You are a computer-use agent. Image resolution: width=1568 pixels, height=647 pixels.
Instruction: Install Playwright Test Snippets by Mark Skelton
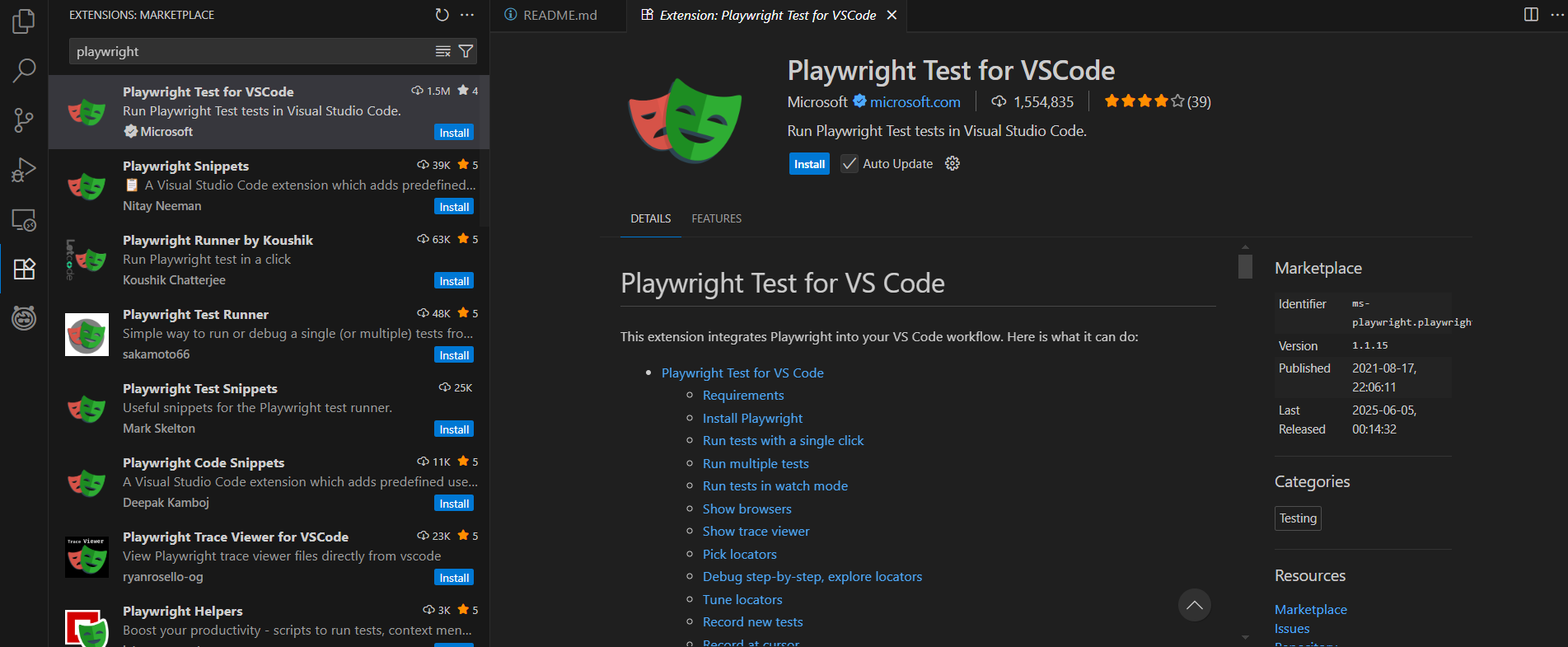(x=454, y=429)
